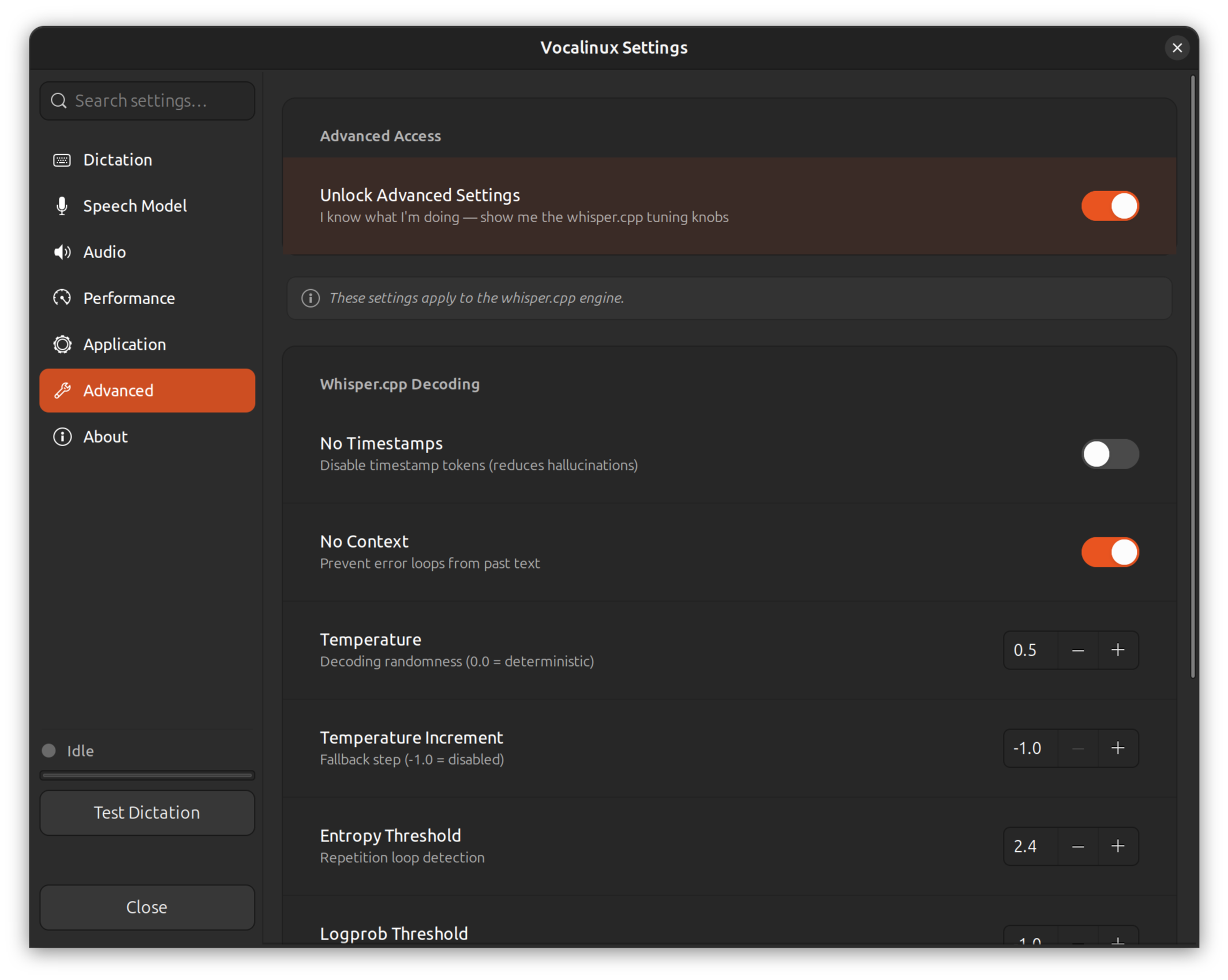This screenshot has height=980, width=1228.
Task: Click the Dictation keyboard icon
Action: (62, 160)
